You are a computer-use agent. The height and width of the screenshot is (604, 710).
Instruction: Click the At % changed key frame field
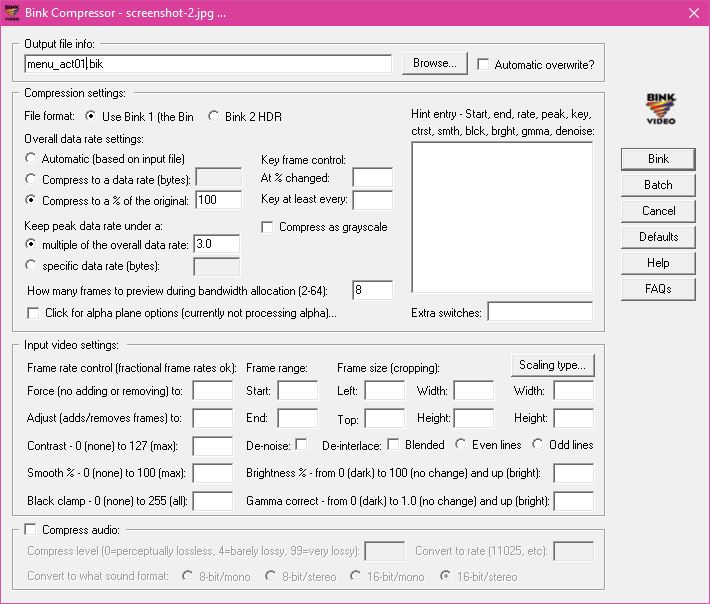373,177
